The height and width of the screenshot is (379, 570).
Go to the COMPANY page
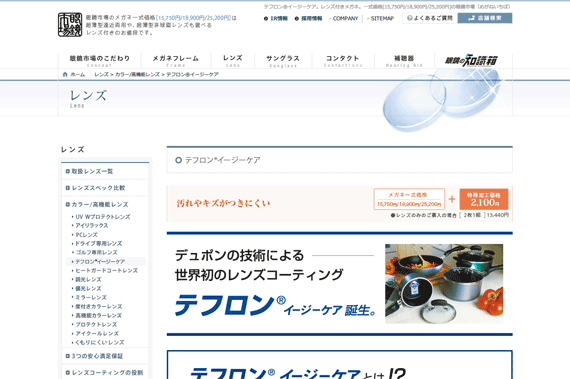[344, 19]
